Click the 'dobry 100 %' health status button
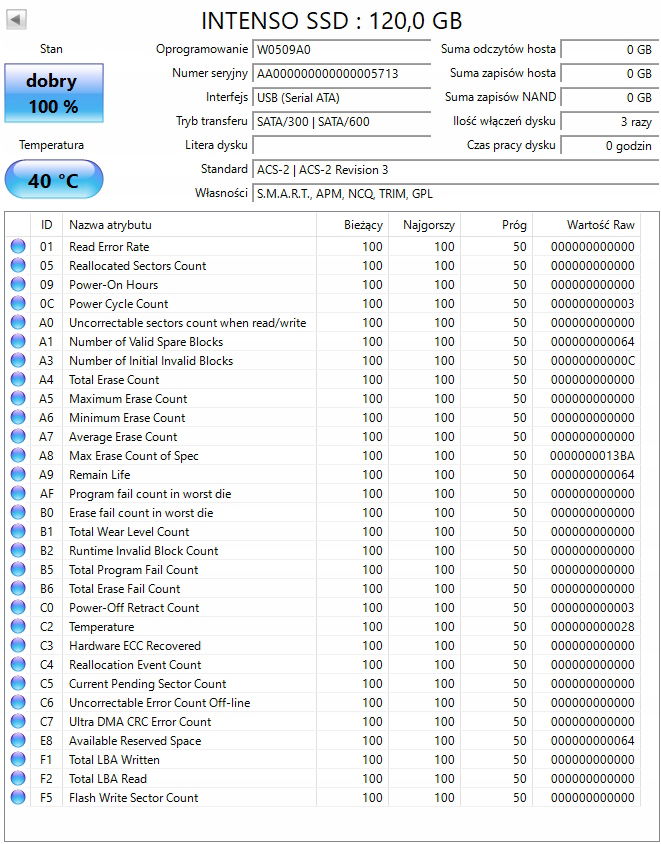 coord(51,92)
